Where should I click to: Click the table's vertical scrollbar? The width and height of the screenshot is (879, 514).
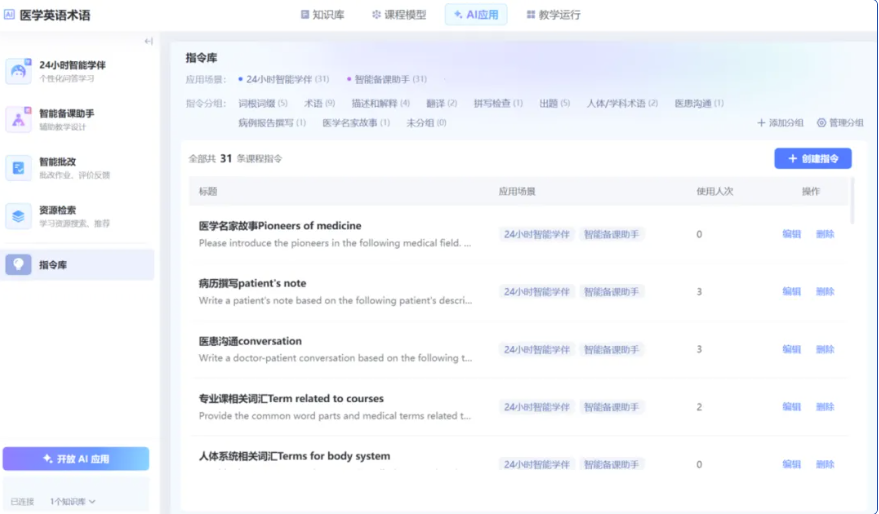(x=852, y=201)
